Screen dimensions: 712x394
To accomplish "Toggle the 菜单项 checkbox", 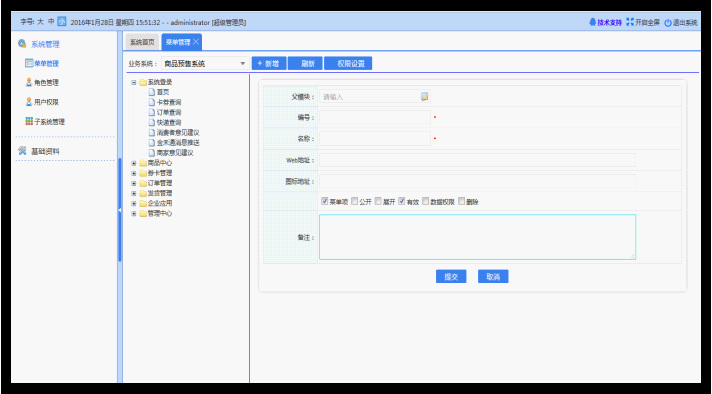I will pyautogui.click(x=324, y=201).
